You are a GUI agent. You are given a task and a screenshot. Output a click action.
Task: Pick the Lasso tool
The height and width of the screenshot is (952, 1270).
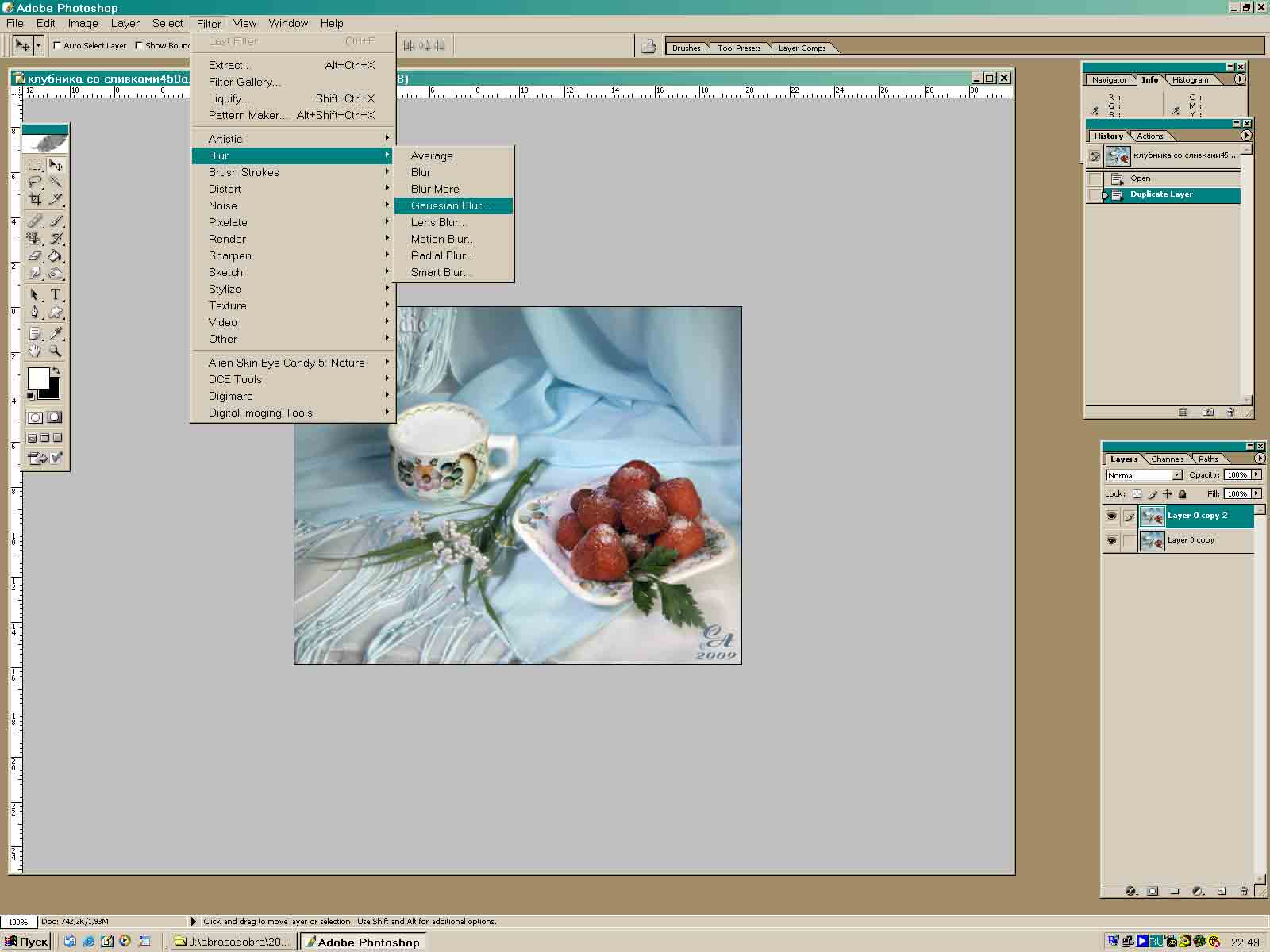point(35,182)
